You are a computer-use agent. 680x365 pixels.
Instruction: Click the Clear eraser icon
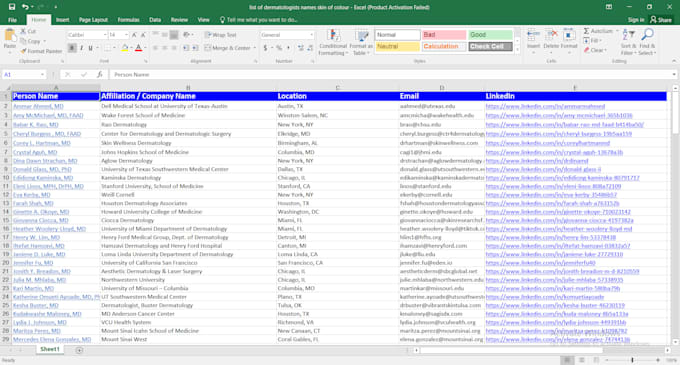tap(586, 50)
